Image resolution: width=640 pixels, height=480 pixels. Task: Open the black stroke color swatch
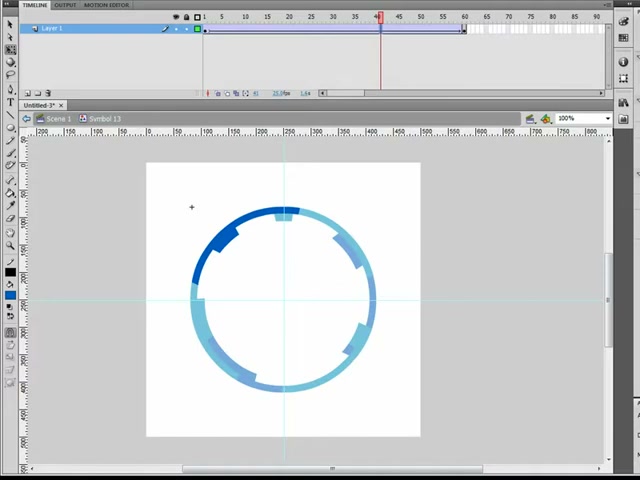click(10, 272)
